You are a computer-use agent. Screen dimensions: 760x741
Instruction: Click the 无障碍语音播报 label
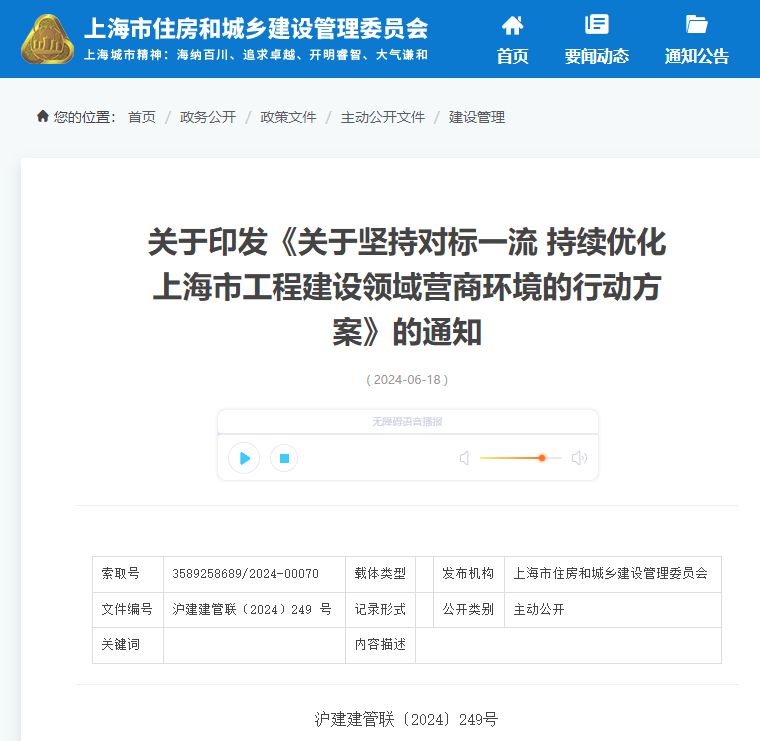407,422
